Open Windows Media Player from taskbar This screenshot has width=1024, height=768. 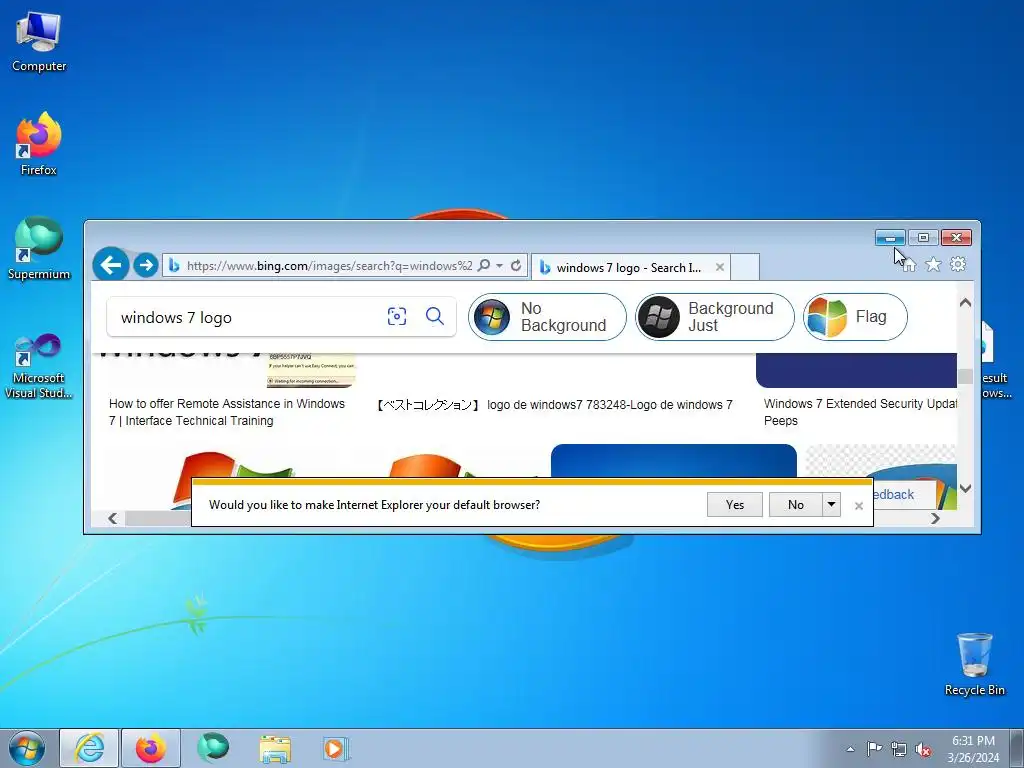click(x=336, y=748)
